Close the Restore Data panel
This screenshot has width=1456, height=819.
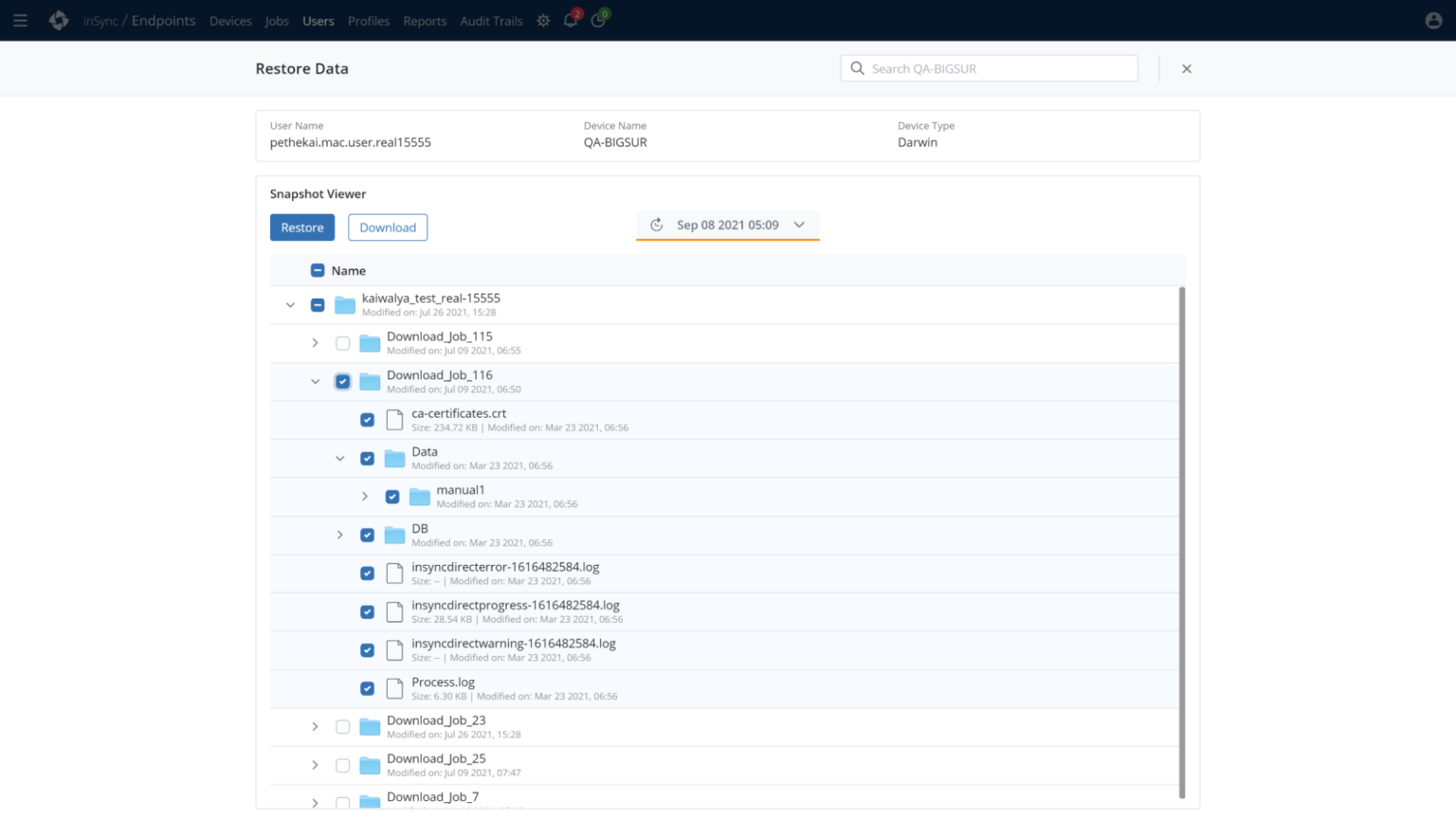[x=1186, y=69]
